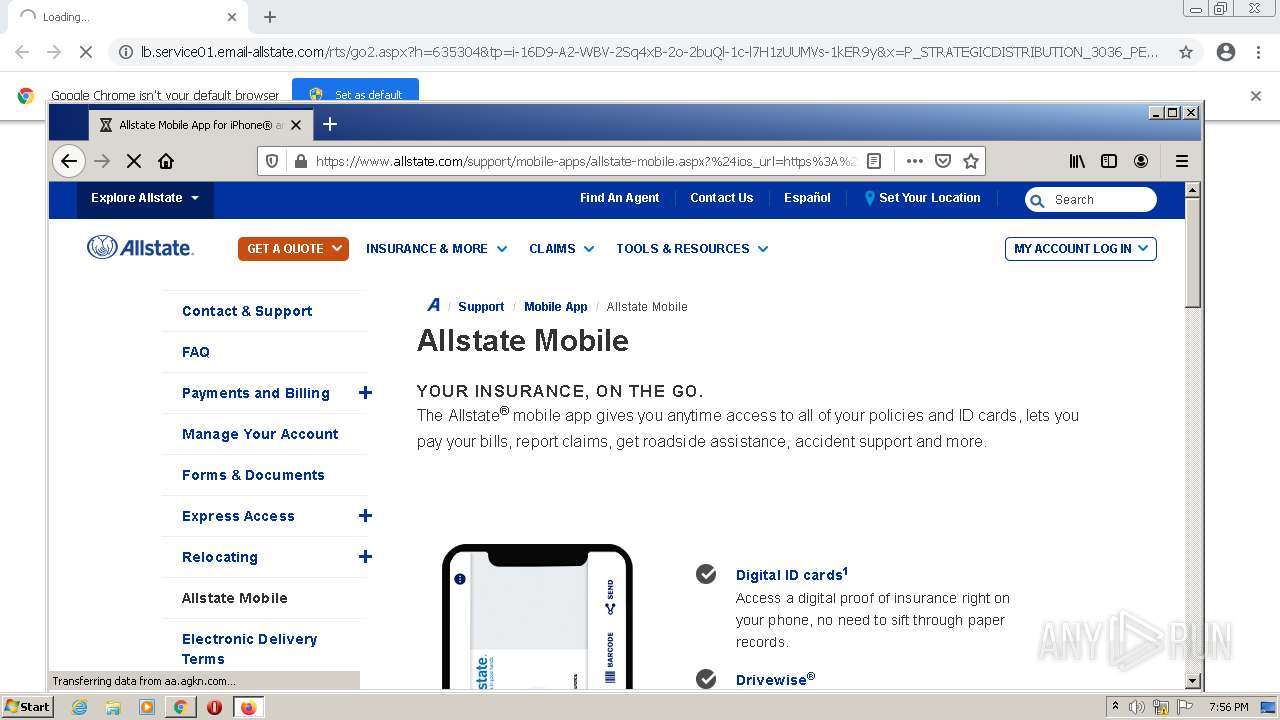1280x720 pixels.
Task: Open new tab in Chrome window
Action: point(269,17)
